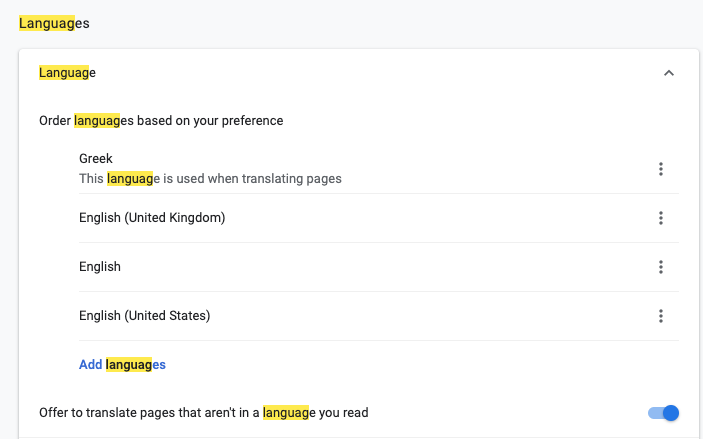
Task: Open the three-dot menu beside plain English
Action: coord(660,267)
